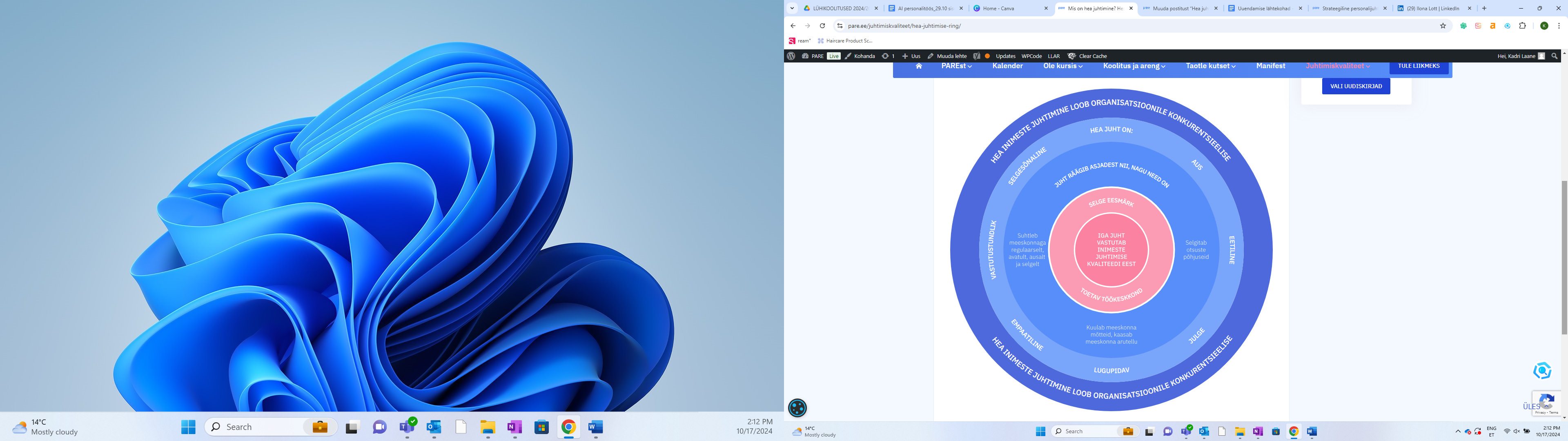Expand the Taotle kutset menu

[x=1210, y=66]
